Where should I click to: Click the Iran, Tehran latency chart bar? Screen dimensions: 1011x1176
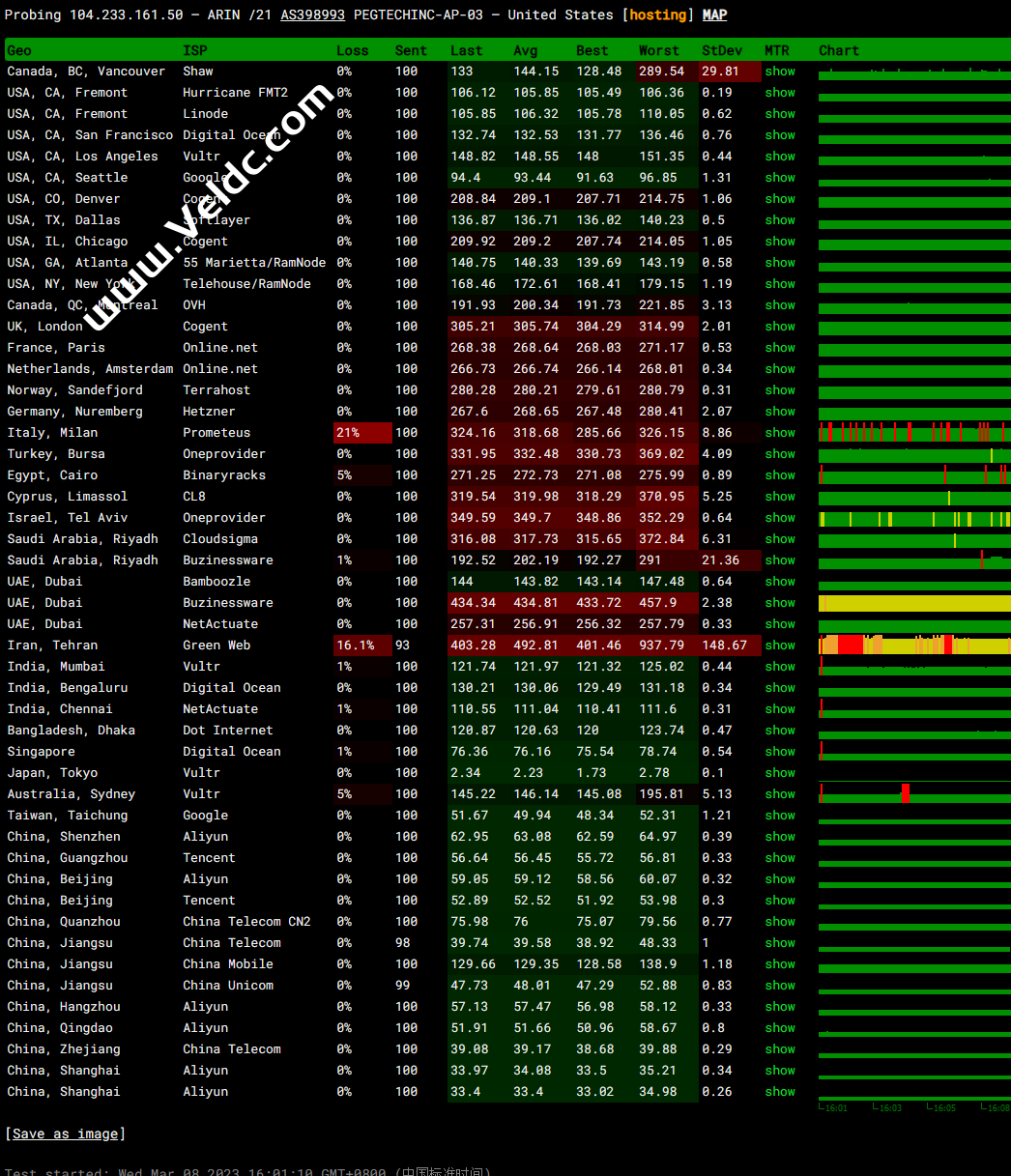pyautogui.click(x=913, y=645)
